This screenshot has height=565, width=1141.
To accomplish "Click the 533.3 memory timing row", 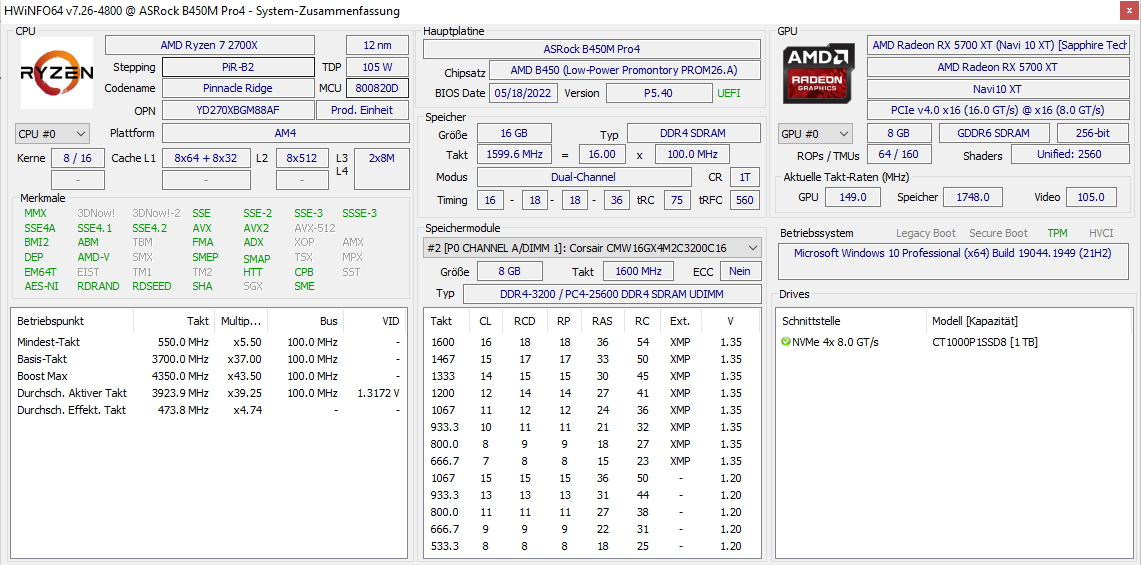I will [x=592, y=546].
